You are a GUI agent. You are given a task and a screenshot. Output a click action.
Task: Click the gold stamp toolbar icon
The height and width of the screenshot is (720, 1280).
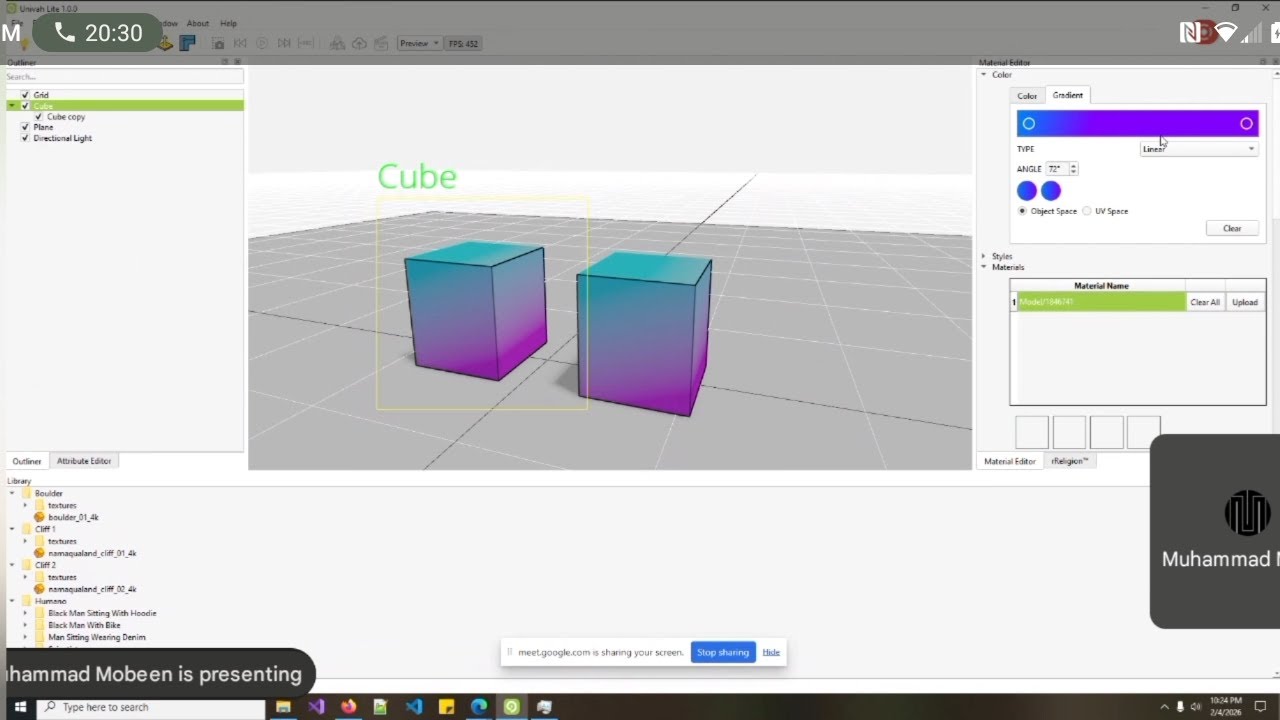(x=166, y=43)
